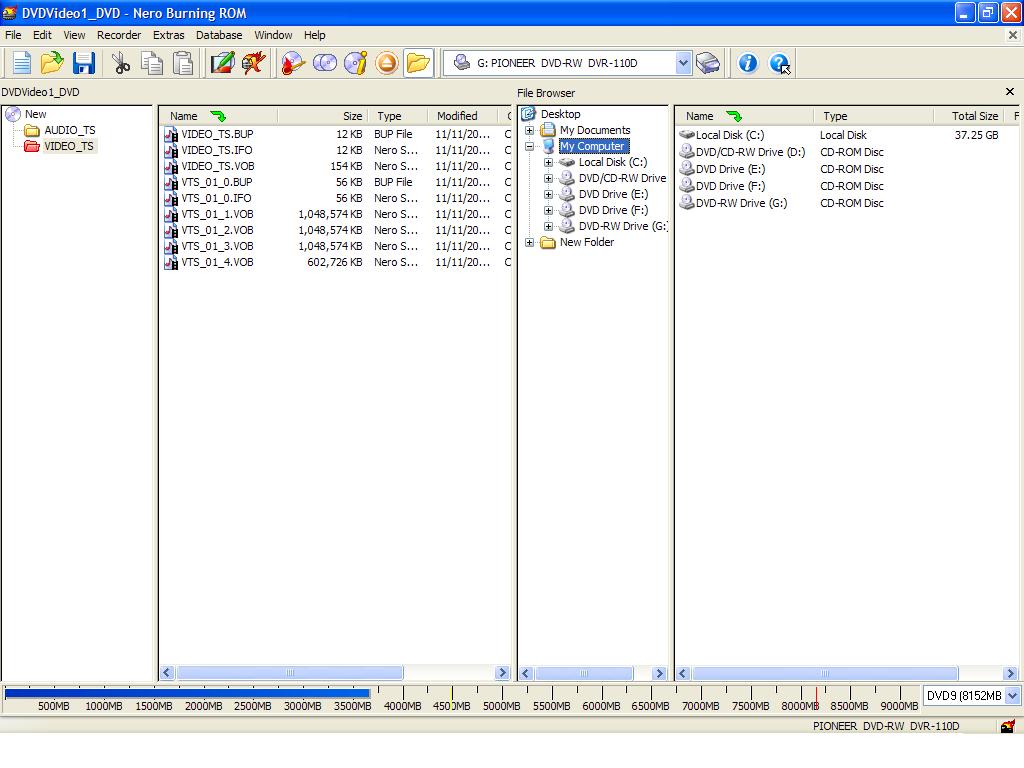Image resolution: width=1024 pixels, height=768 pixels.
Task: Open Choose Recorder dialog icon next to drive list
Action: [x=708, y=63]
